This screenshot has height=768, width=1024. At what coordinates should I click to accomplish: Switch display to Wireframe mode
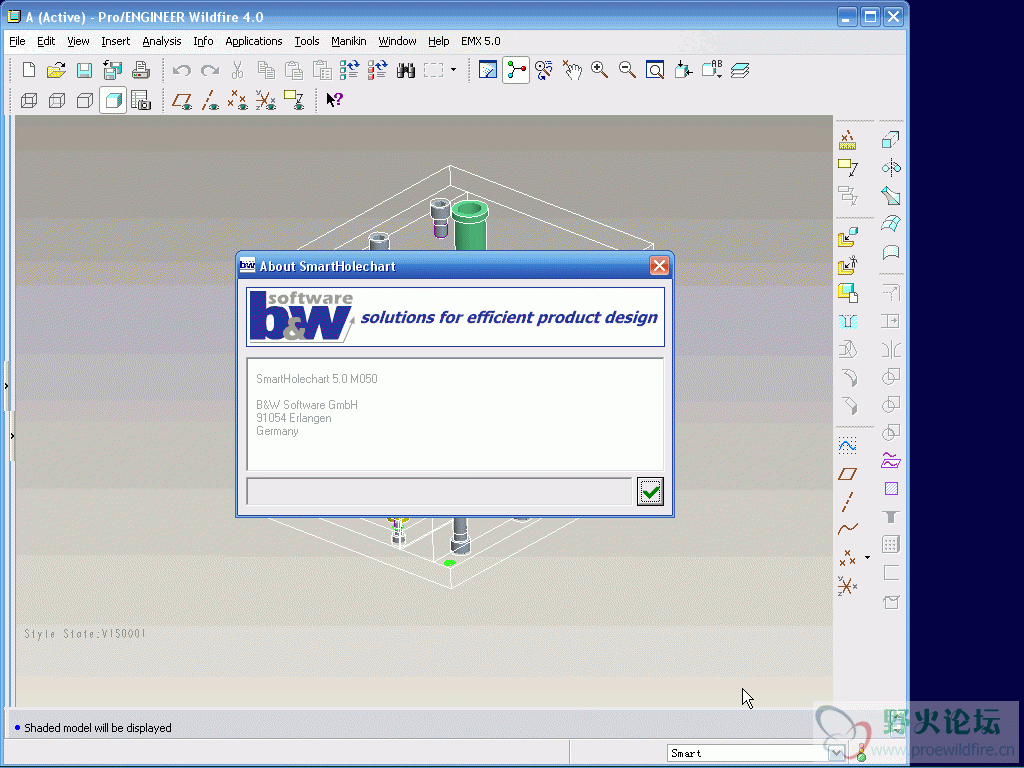29,101
